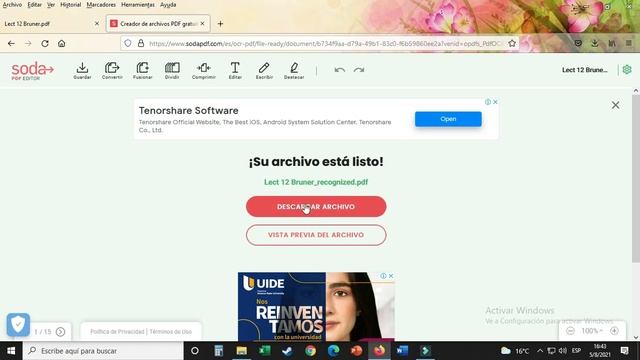Open Microsoft Edge from taskbar
Screen dimensions: 640x360
click(333, 351)
